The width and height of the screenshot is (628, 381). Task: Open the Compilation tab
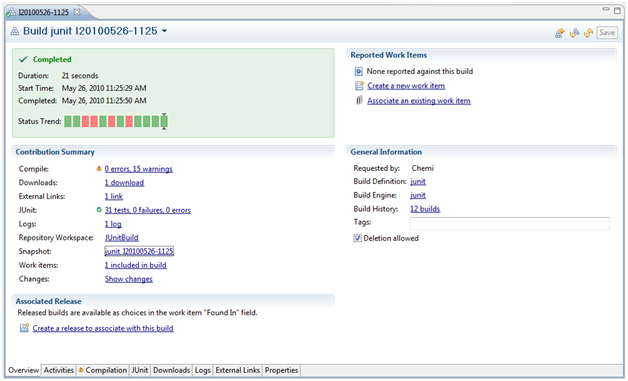click(x=103, y=370)
